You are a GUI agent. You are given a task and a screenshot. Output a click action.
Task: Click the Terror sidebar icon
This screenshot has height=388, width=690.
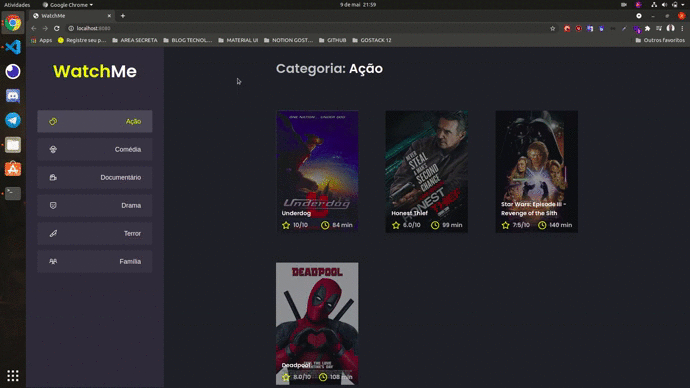click(53, 234)
